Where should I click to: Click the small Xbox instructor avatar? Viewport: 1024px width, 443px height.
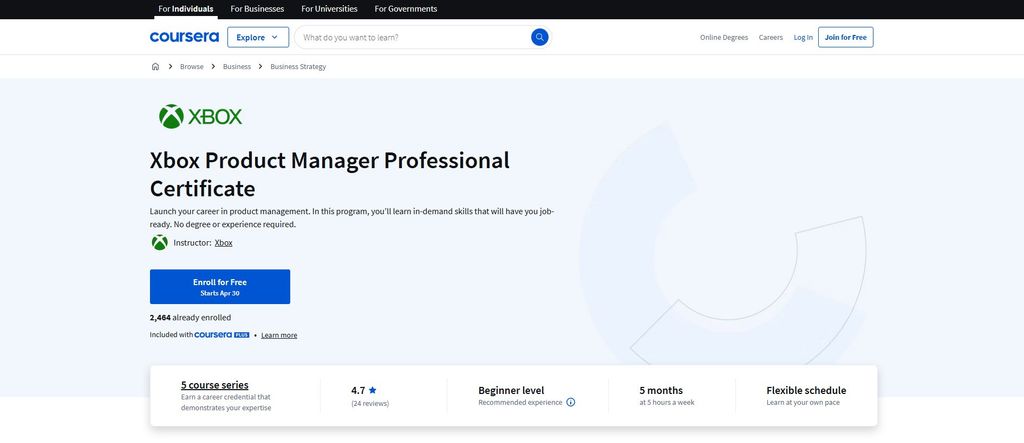point(159,242)
